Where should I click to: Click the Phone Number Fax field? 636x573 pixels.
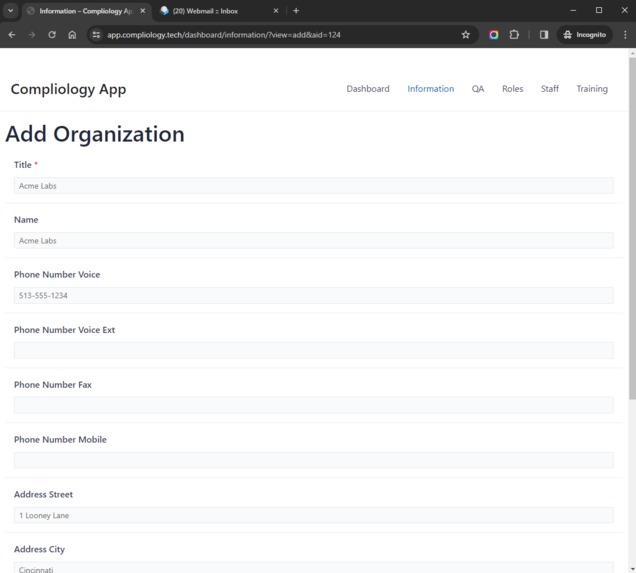[x=314, y=405]
